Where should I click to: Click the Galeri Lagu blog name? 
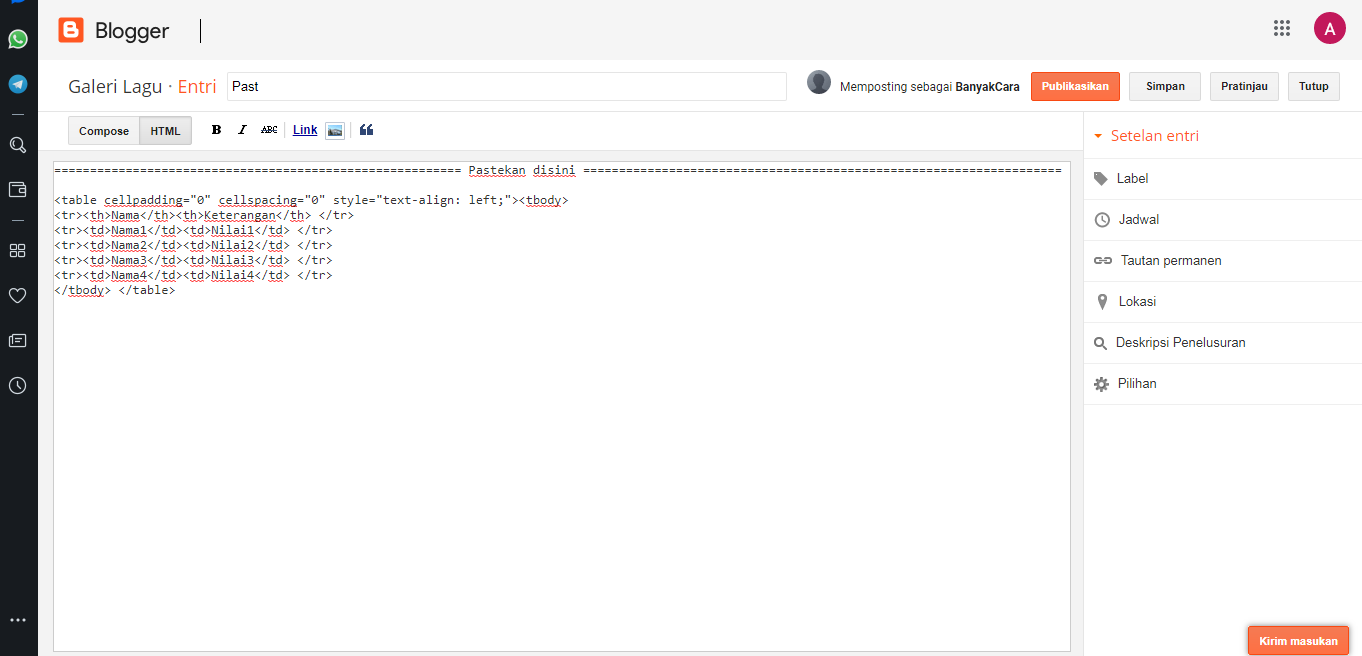coord(115,86)
